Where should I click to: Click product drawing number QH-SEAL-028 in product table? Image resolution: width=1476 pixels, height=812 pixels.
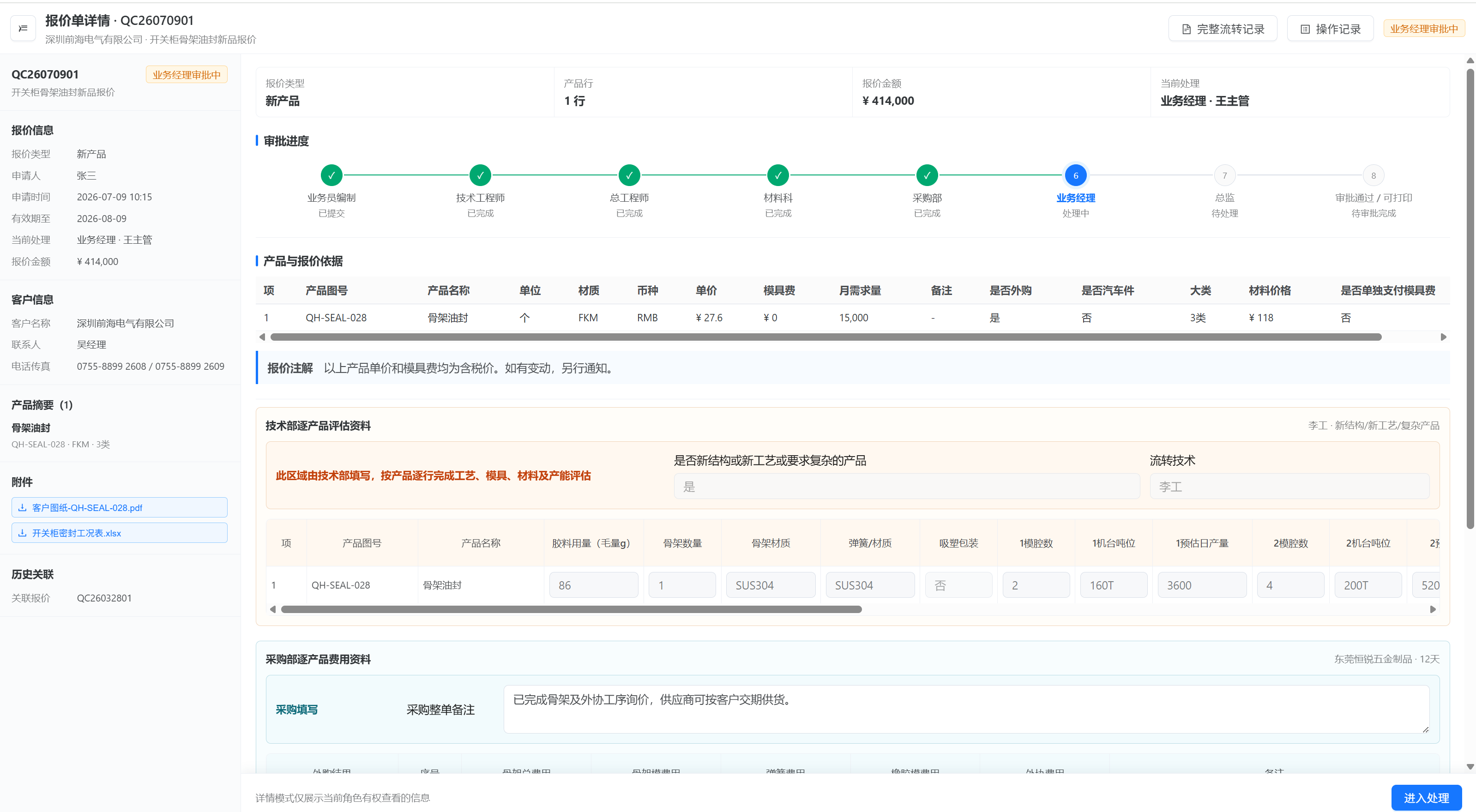336,318
